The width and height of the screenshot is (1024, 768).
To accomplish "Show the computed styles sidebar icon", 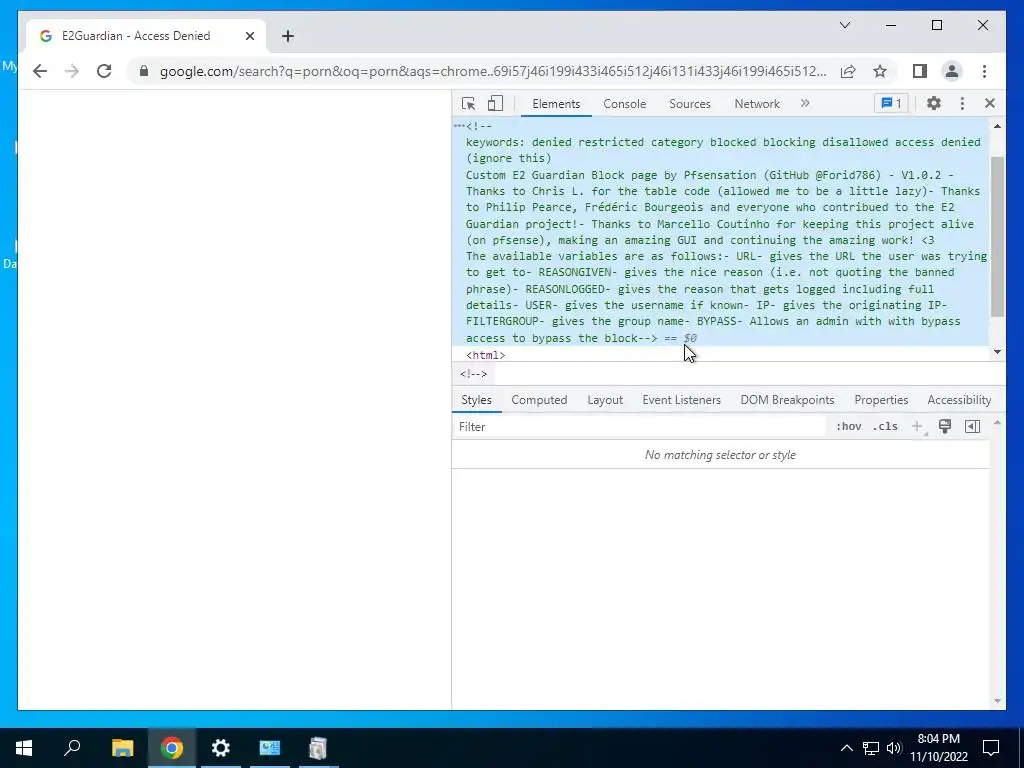I will click(972, 426).
